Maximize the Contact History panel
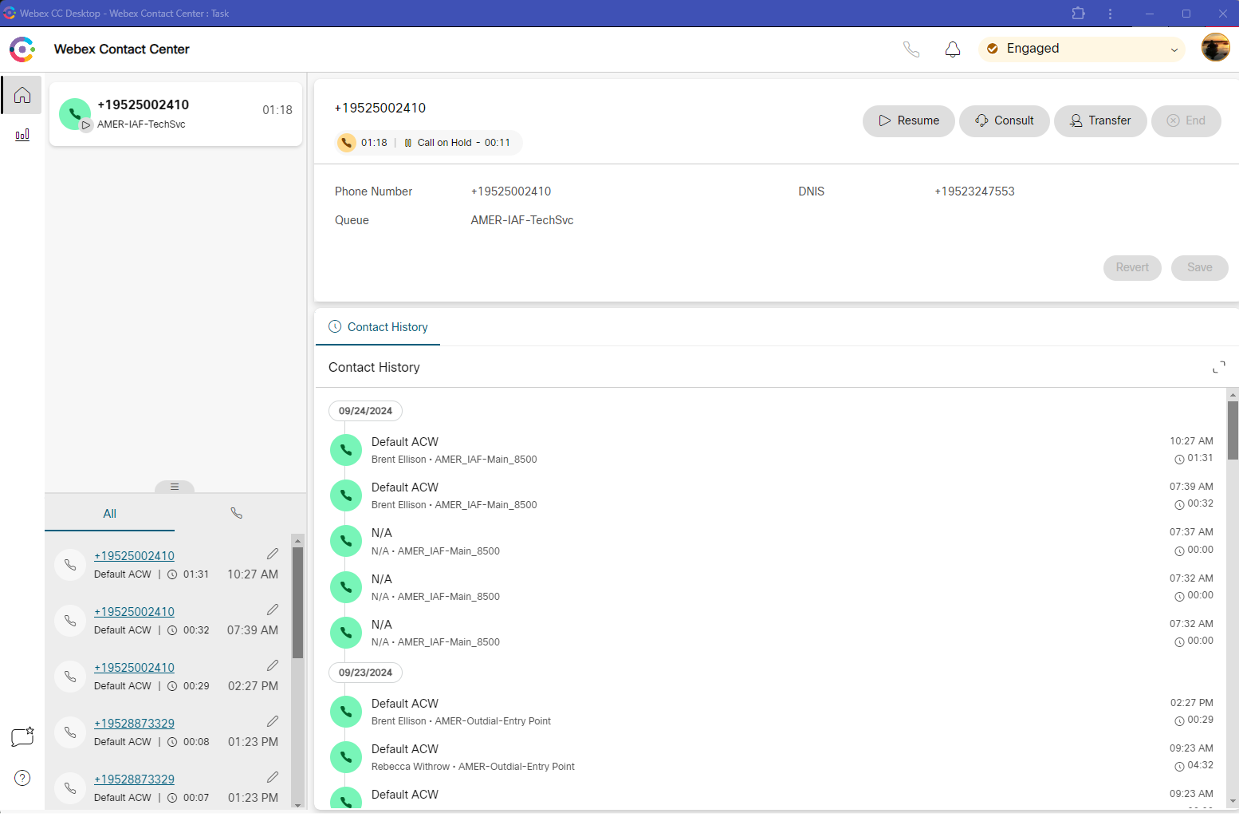 (x=1218, y=368)
